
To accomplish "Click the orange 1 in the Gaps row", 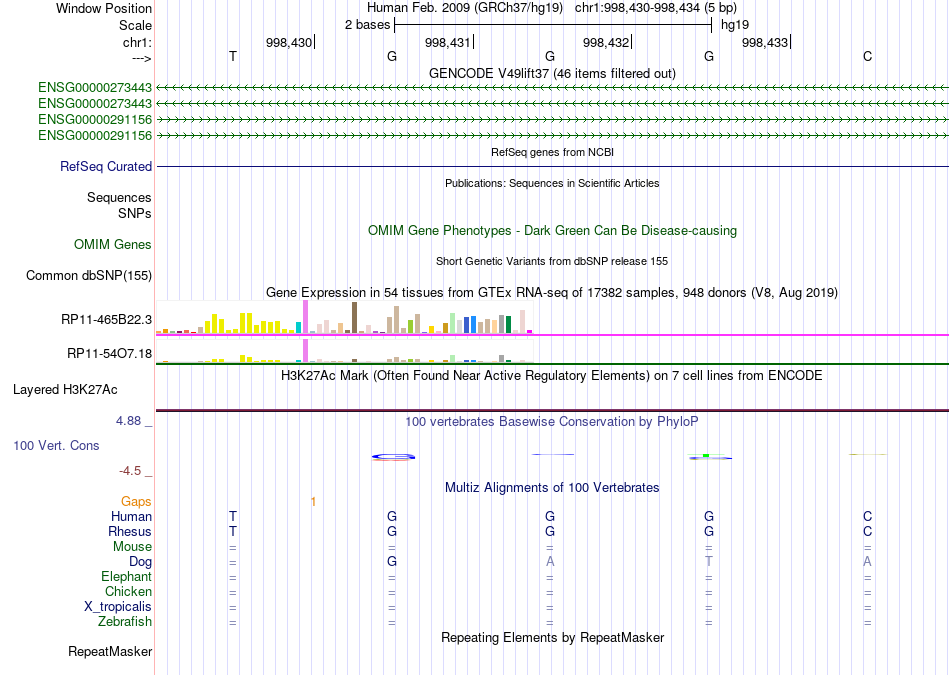I will click(313, 502).
